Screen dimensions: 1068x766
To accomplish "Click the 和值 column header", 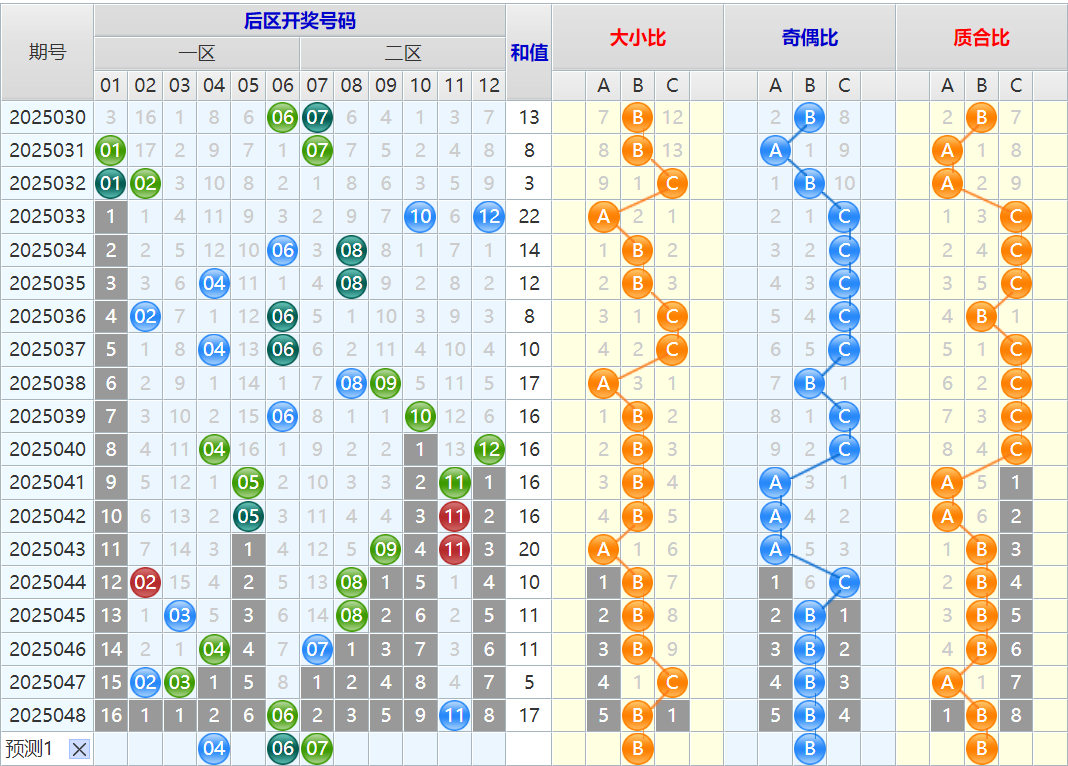I will tap(529, 52).
